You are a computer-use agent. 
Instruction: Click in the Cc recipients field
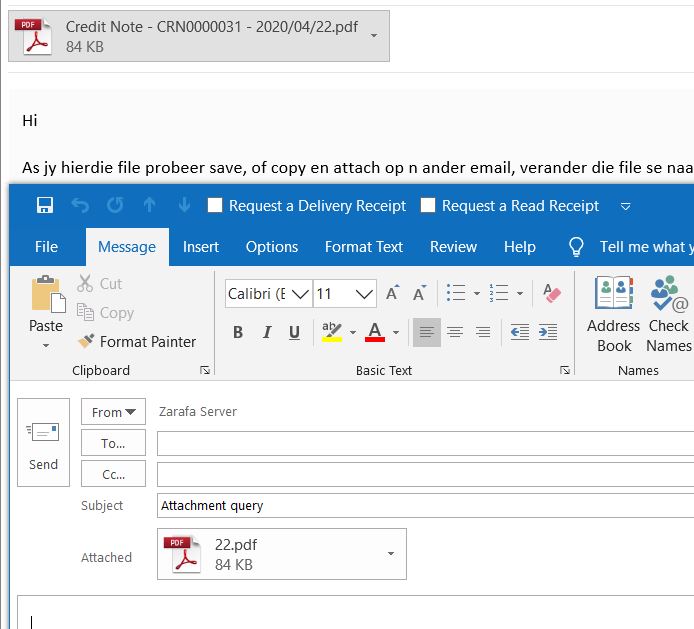point(425,475)
